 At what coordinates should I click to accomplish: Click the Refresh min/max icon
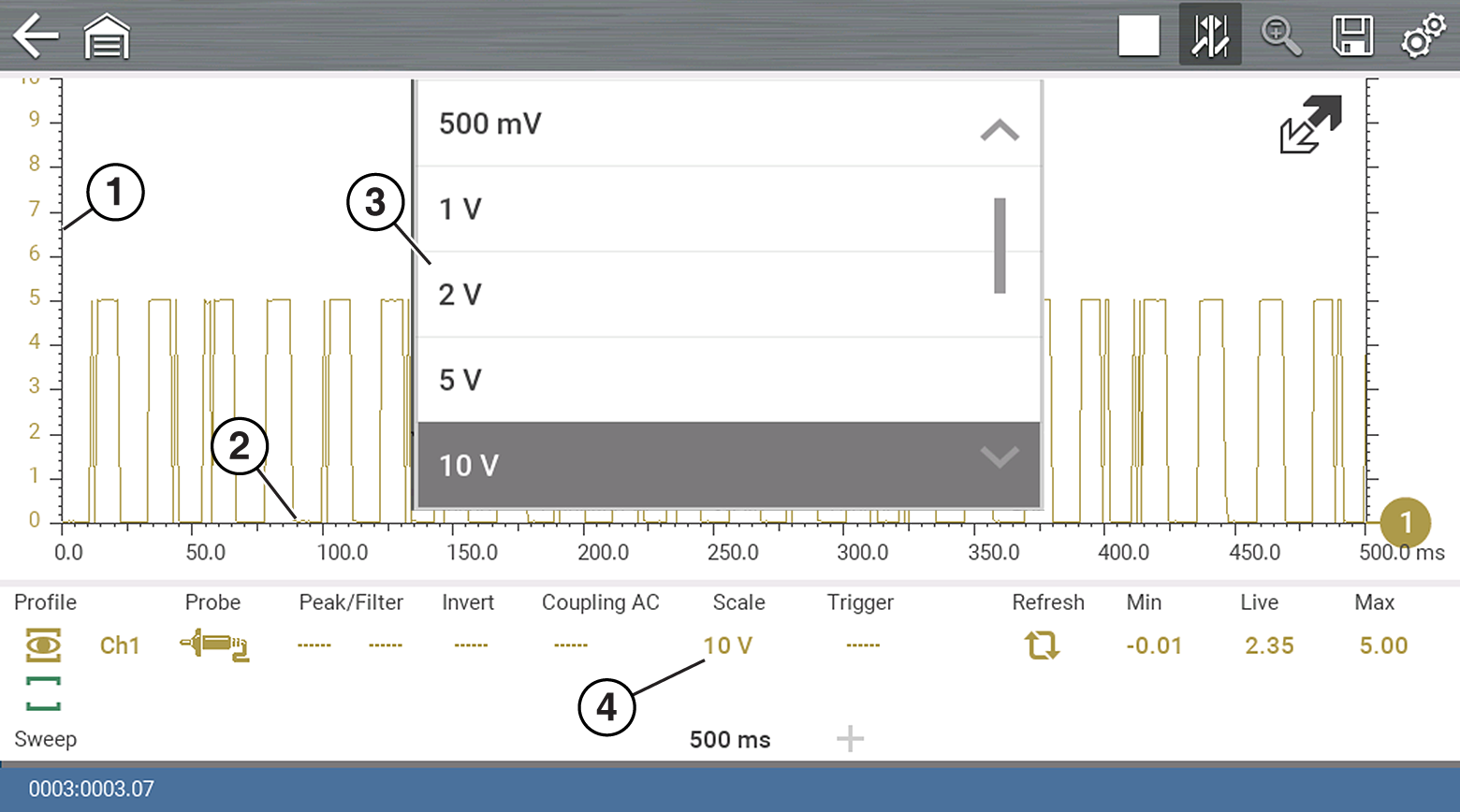coord(1042,645)
